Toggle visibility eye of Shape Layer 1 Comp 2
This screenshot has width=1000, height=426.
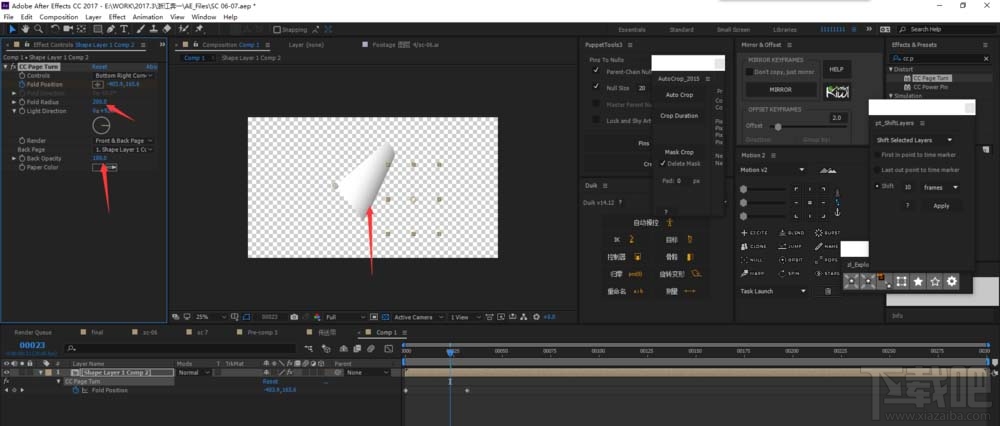pos(6,372)
